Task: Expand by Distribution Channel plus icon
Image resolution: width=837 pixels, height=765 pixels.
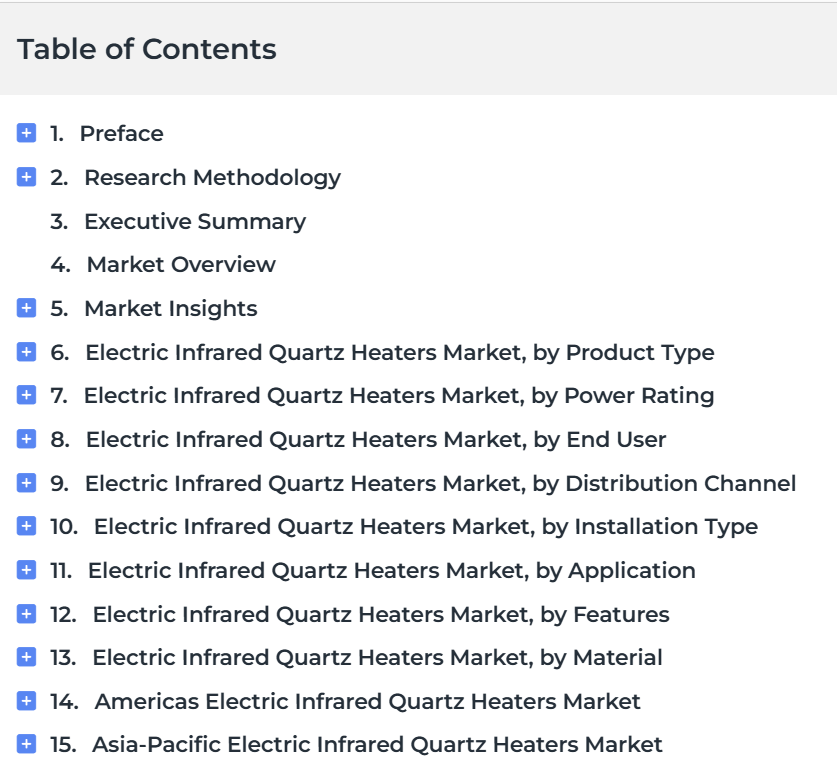Action: 26,483
